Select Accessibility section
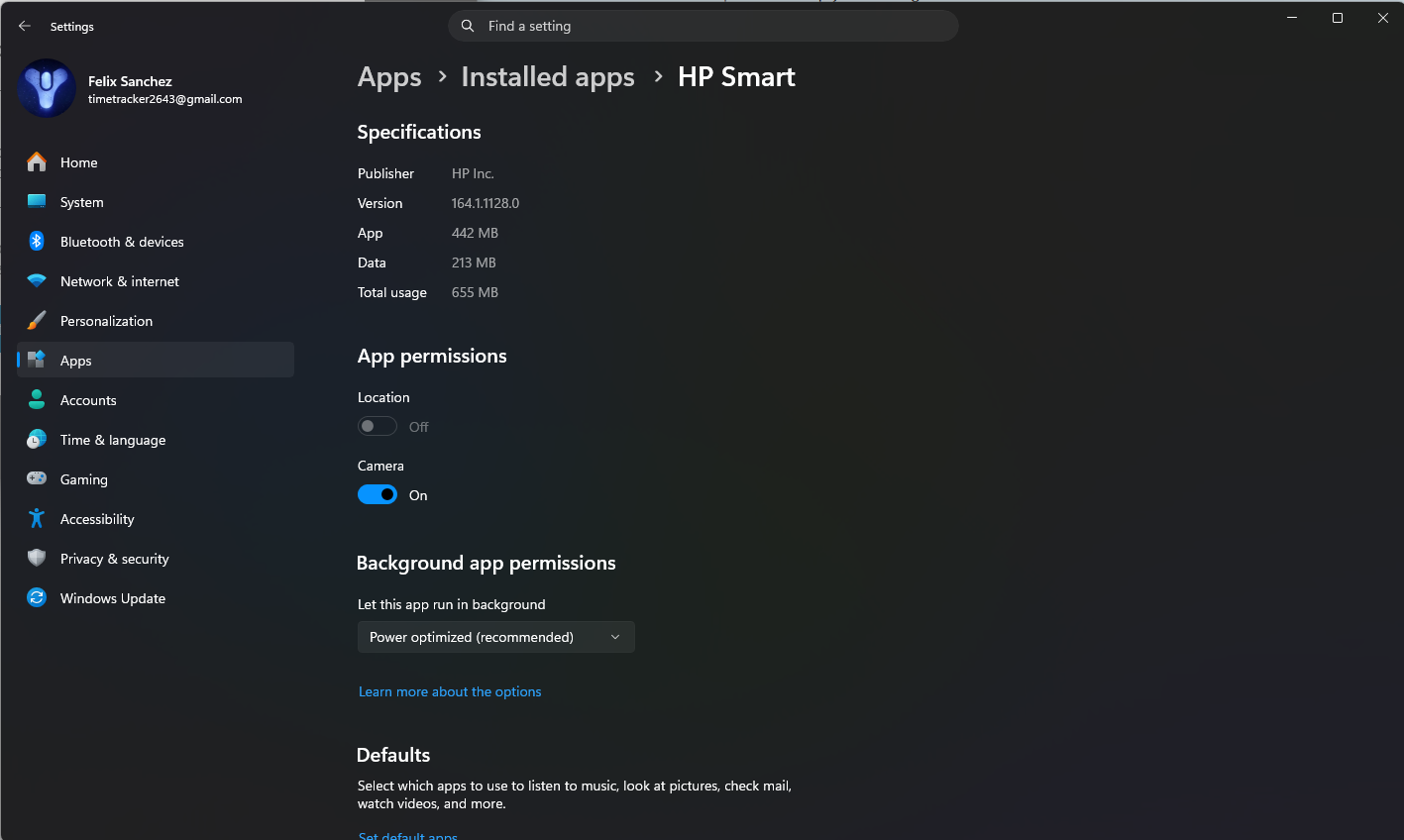Screen dimensions: 1404x840 pyautogui.click(x=156, y=519)
